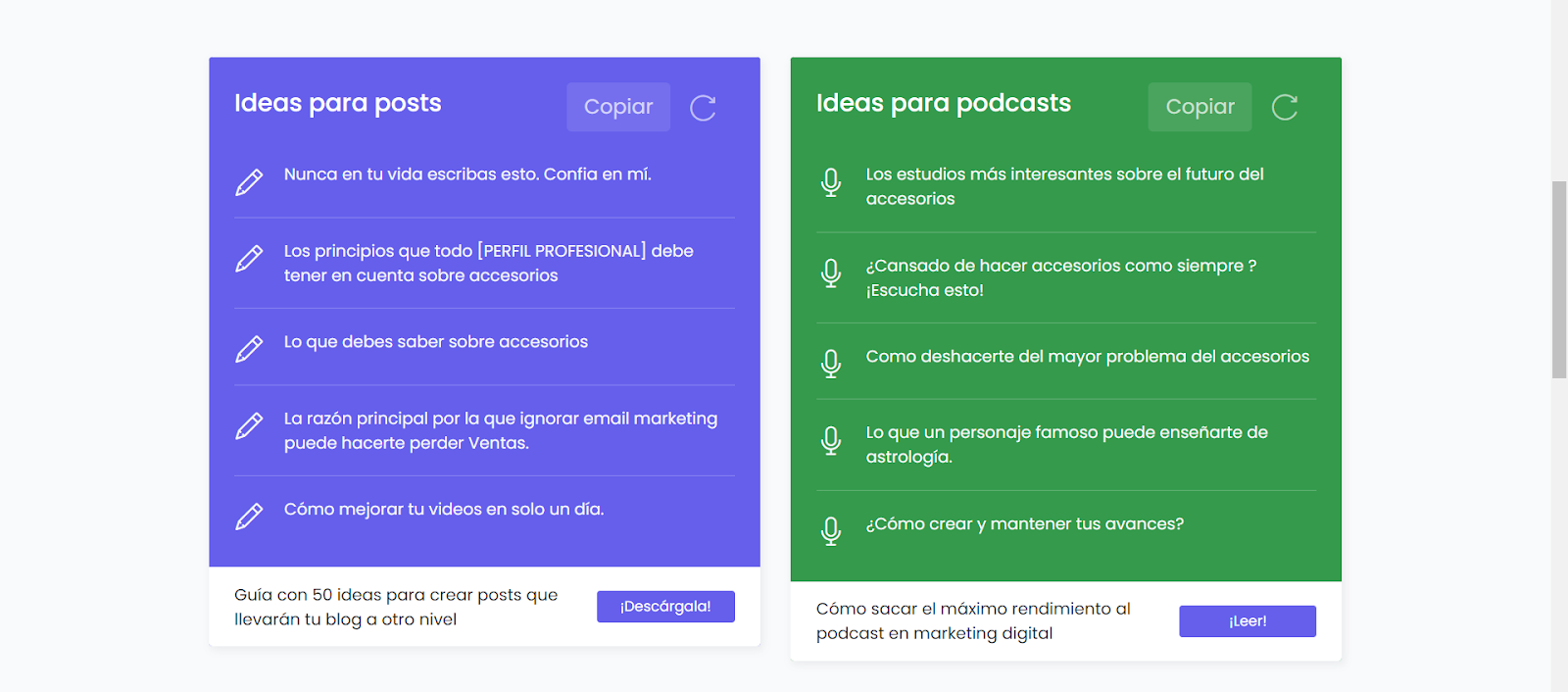Screen dimensions: 1568x692
Task: Click pencil icon beside 'Nunca en tu vida escribas esto'
Action: click(249, 182)
